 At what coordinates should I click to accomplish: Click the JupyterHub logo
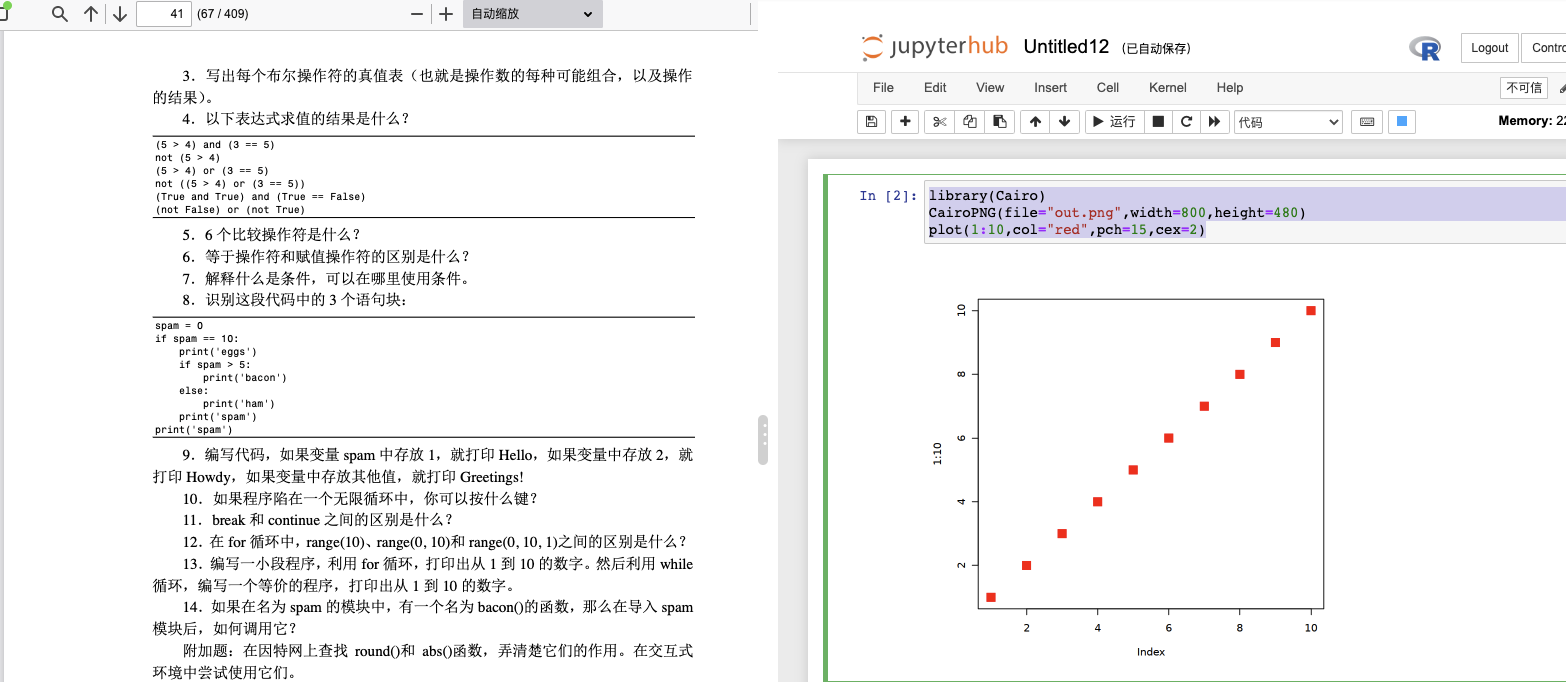coord(934,47)
